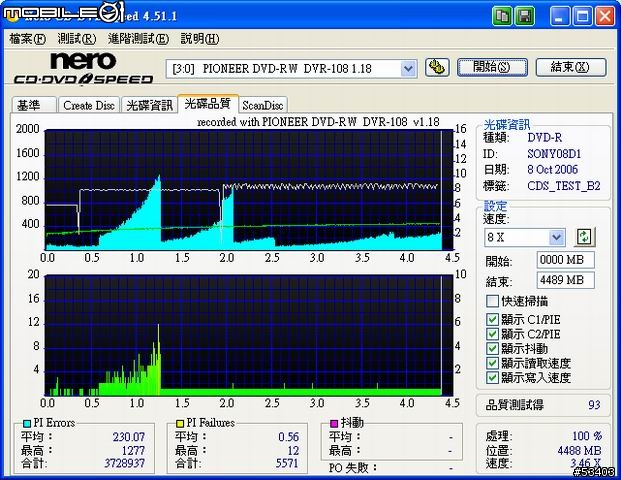Click the copy-to-clipboard icon in title bar
621x480 pixels.
502,16
